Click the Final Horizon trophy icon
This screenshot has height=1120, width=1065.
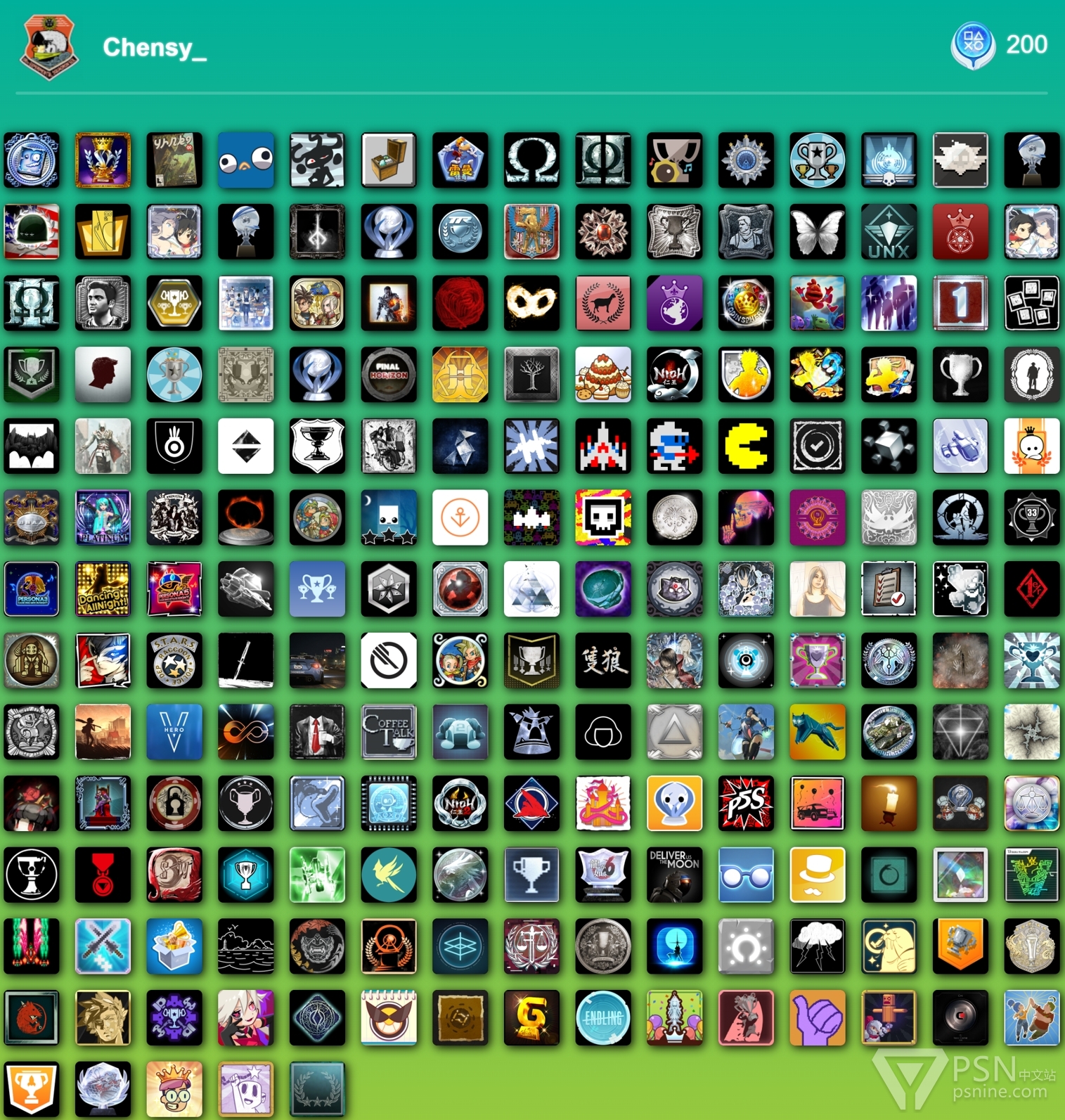(x=389, y=374)
